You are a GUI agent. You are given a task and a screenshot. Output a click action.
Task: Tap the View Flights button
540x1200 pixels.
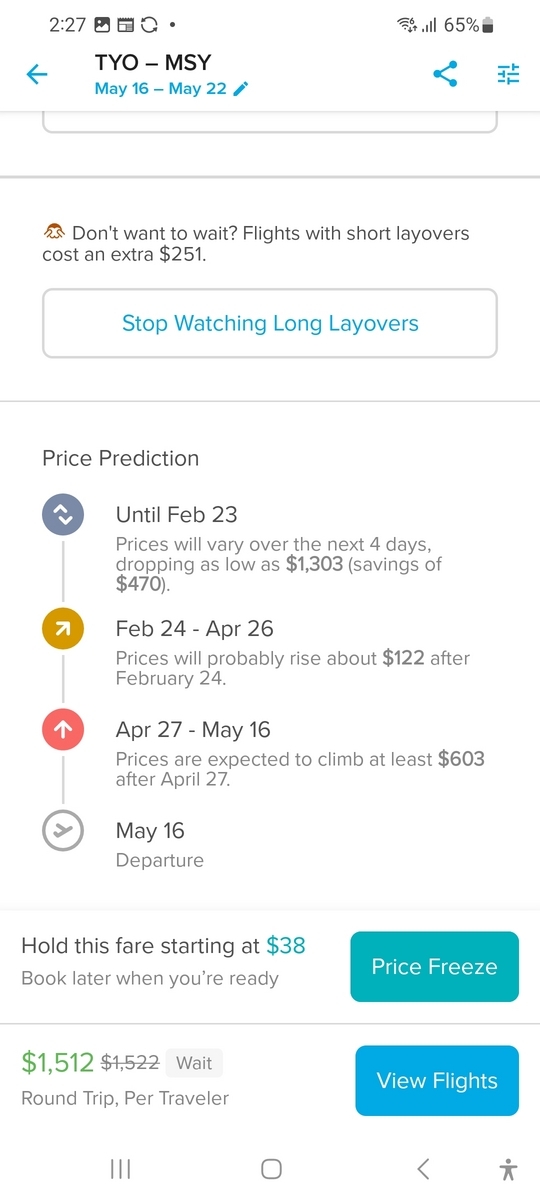pyautogui.click(x=437, y=1081)
